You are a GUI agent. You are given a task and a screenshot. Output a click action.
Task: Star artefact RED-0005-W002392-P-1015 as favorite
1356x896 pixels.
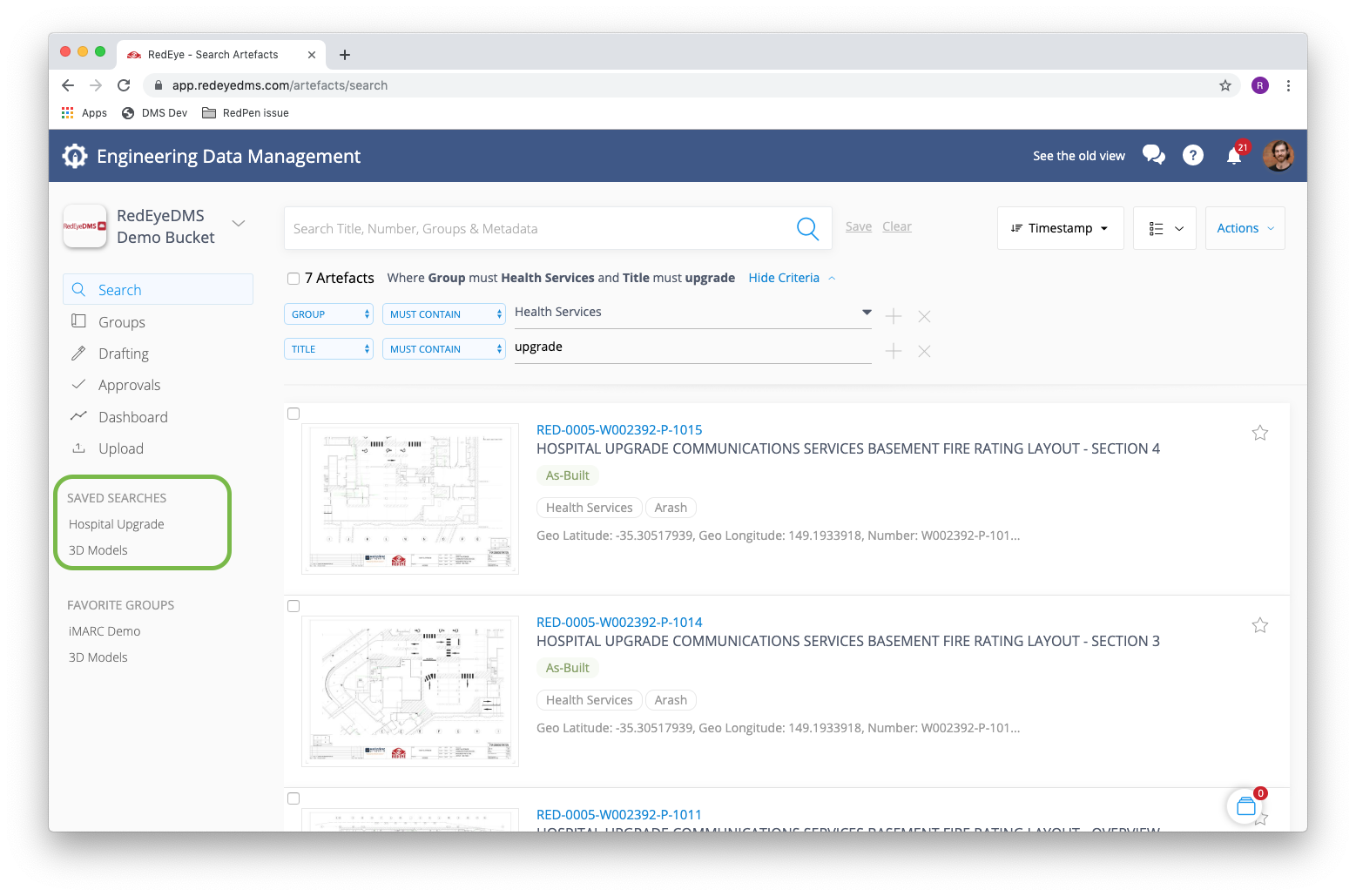click(x=1259, y=433)
